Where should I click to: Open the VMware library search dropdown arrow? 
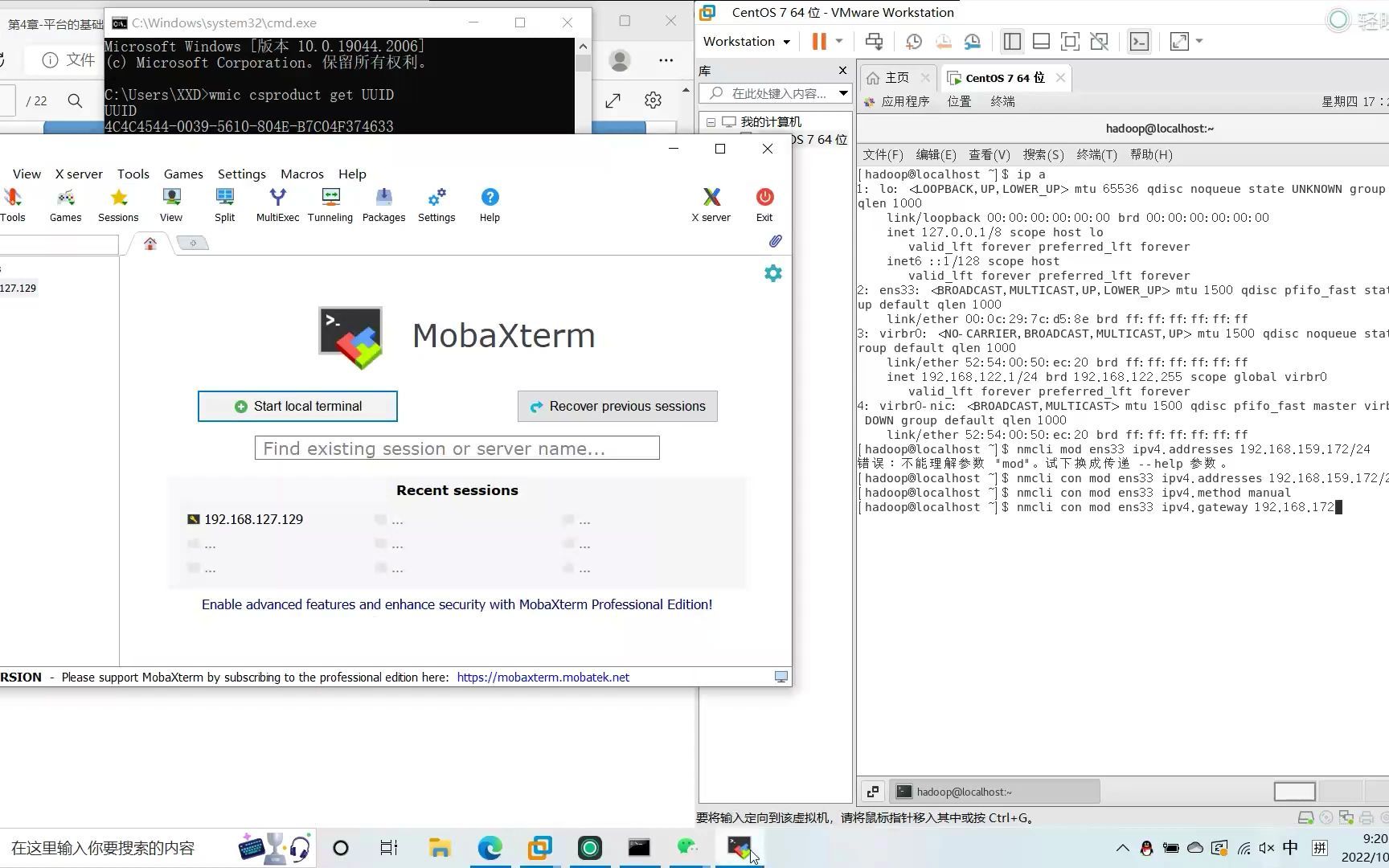pos(843,93)
